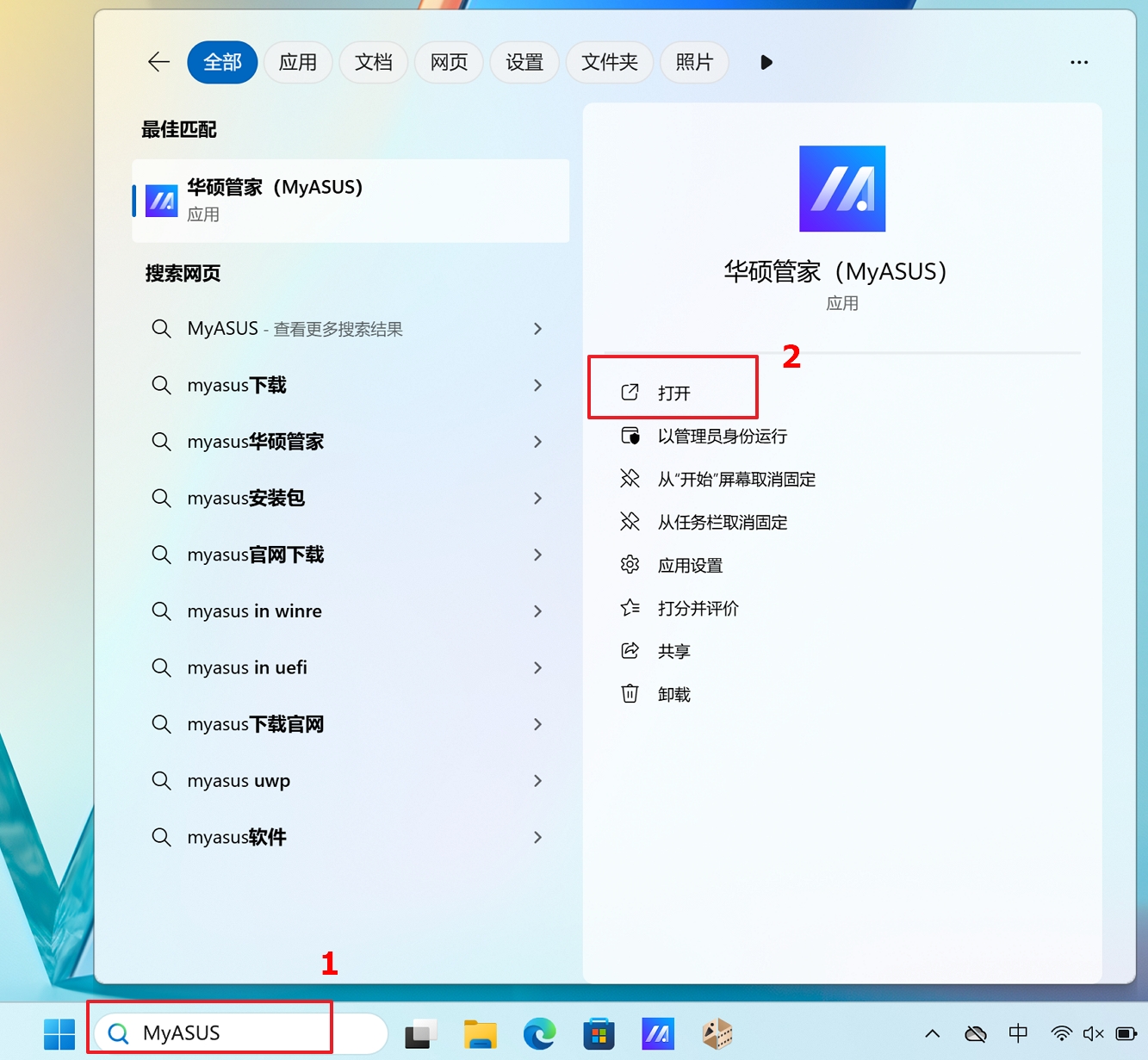Expand chevron next to myasus华硕管家
The image size is (1148, 1060).
537,442
